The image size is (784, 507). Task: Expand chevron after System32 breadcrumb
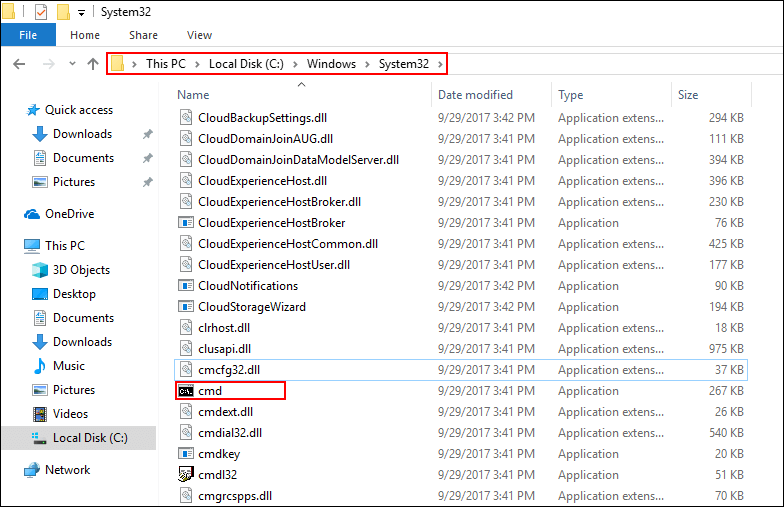(440, 64)
